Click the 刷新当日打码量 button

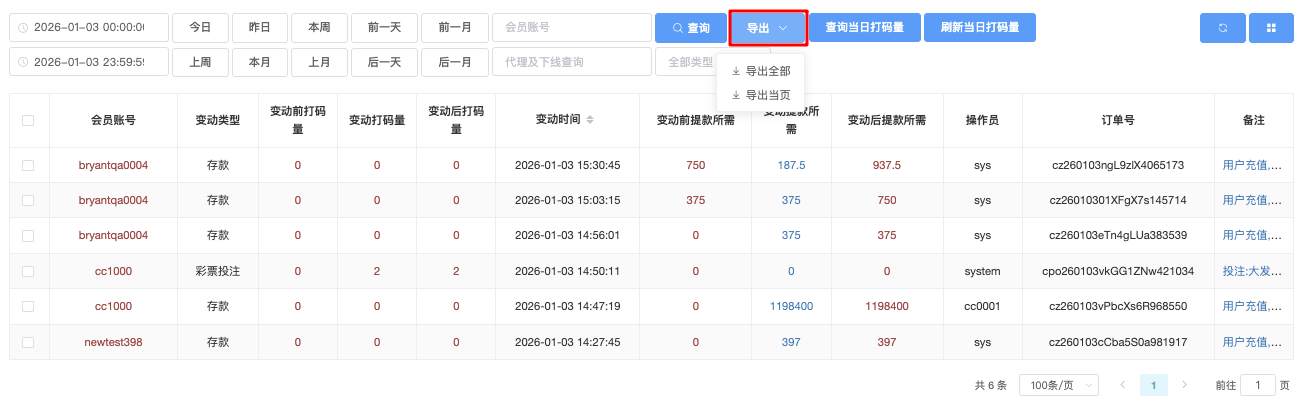point(979,28)
